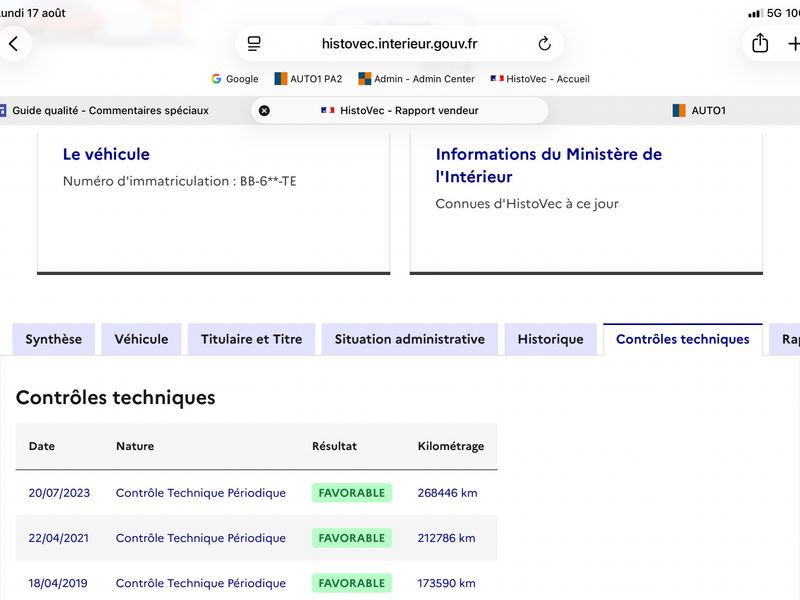Click the FAVORABLE badge for 18/04/2019
The height and width of the screenshot is (600, 800).
[352, 583]
